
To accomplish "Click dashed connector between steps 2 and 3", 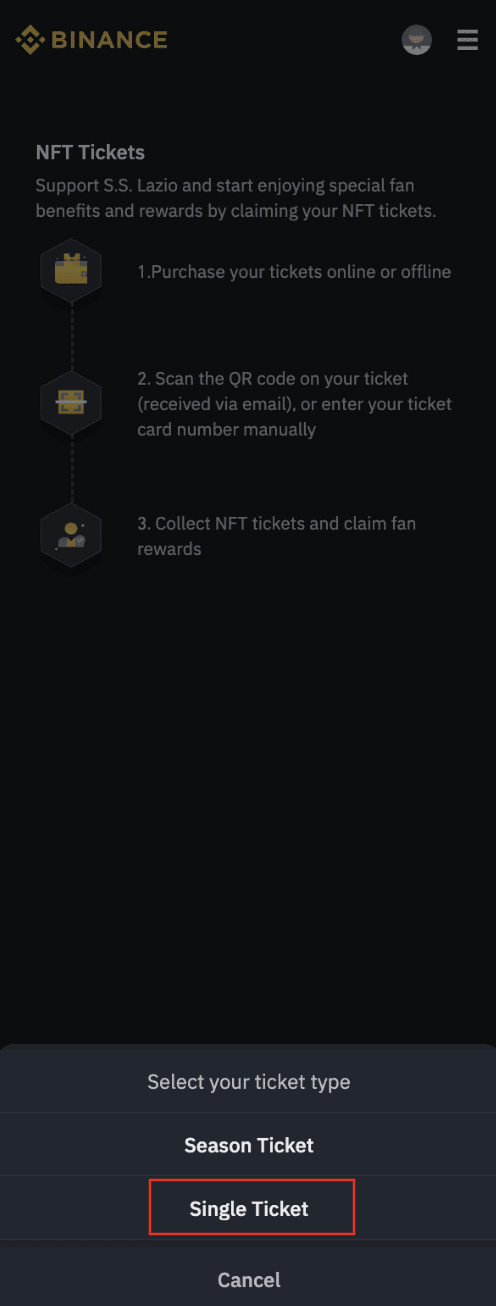I will coord(71,469).
